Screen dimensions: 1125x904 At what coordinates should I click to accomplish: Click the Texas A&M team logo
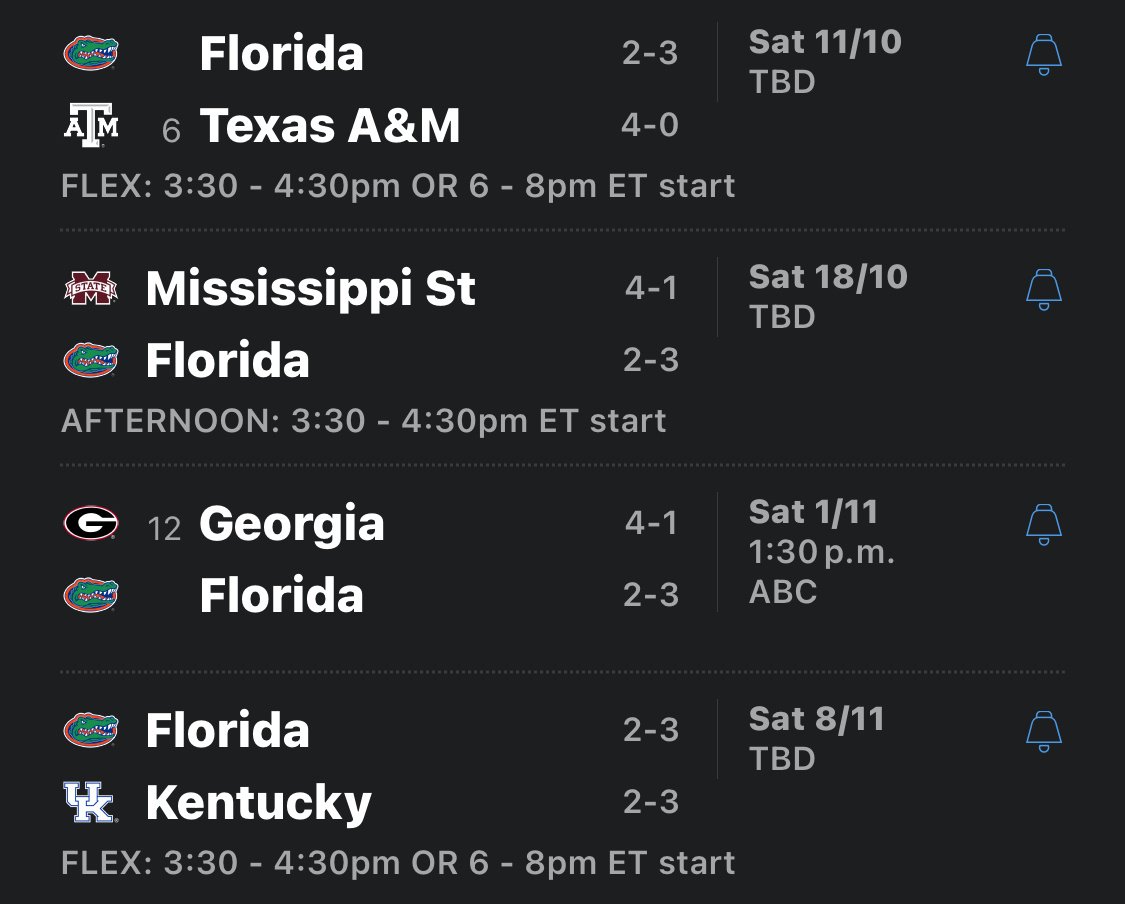click(91, 127)
